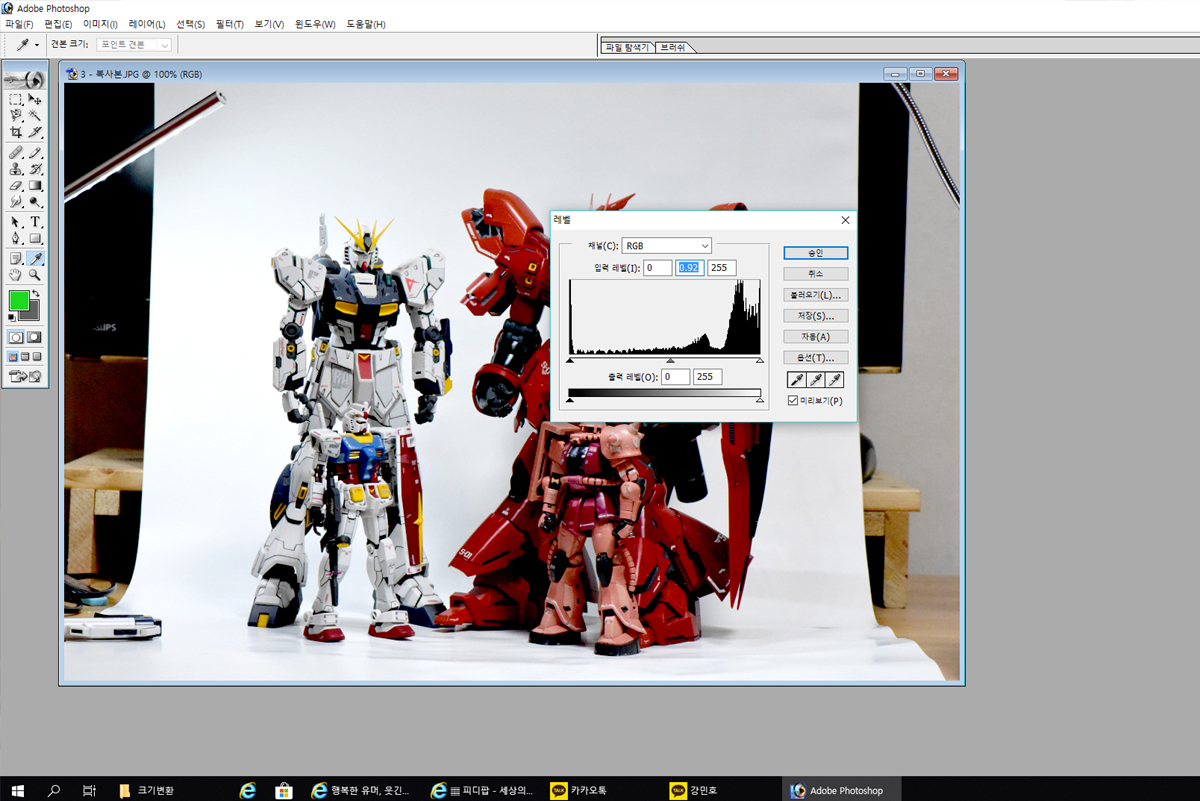Click the set white point eyedropper
The height and width of the screenshot is (801, 1200).
click(x=834, y=379)
